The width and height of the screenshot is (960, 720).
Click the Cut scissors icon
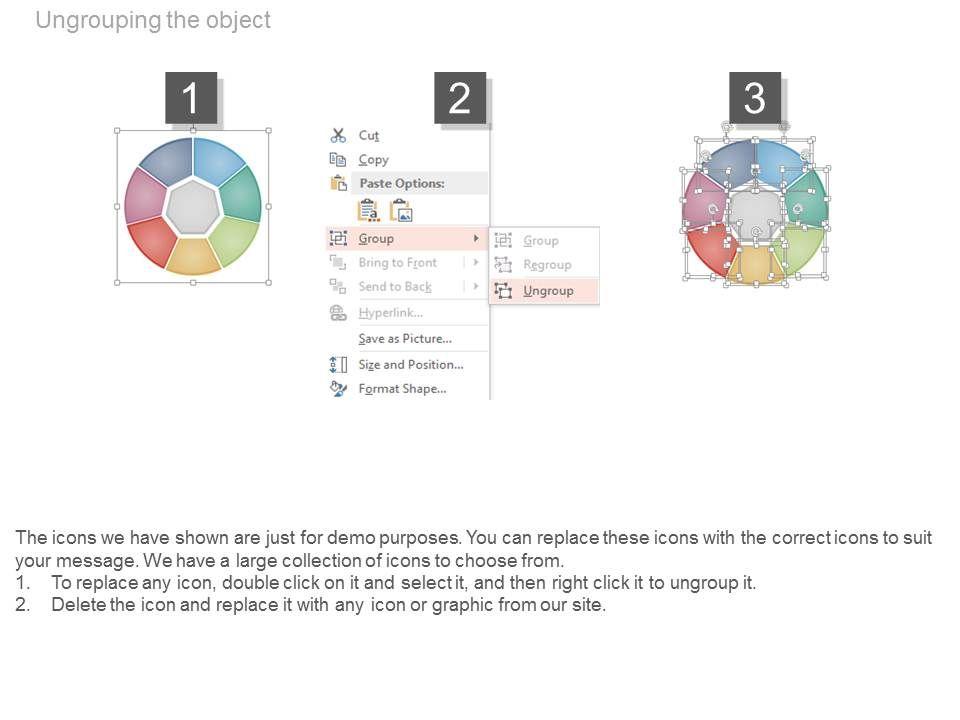pyautogui.click(x=338, y=135)
